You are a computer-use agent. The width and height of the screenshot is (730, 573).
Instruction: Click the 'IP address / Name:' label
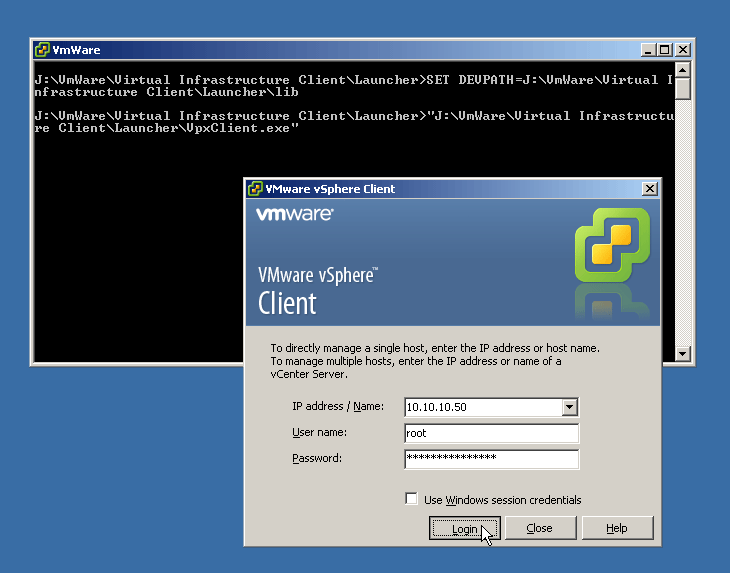coord(338,406)
